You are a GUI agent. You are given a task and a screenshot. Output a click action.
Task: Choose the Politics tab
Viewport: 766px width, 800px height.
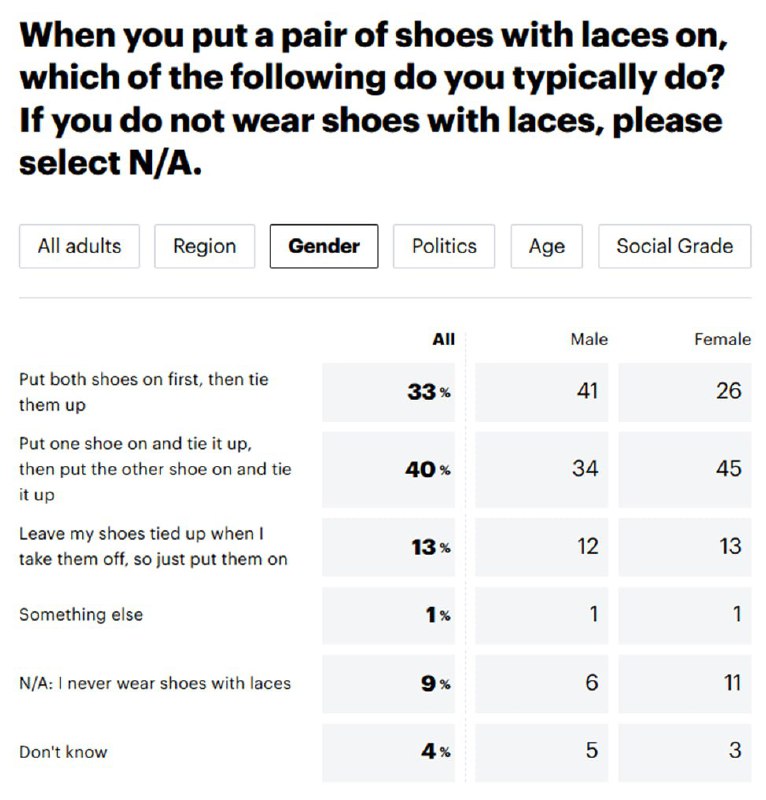pyautogui.click(x=444, y=246)
